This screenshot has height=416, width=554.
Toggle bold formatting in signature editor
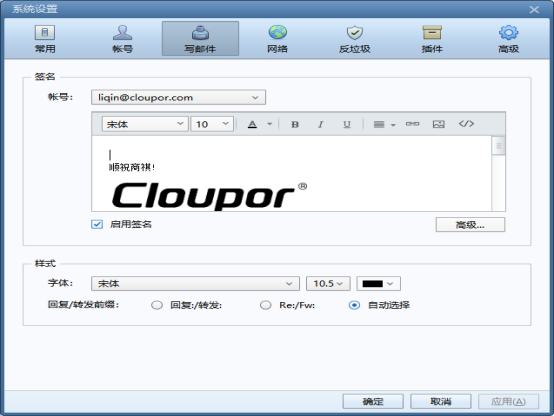pos(295,124)
